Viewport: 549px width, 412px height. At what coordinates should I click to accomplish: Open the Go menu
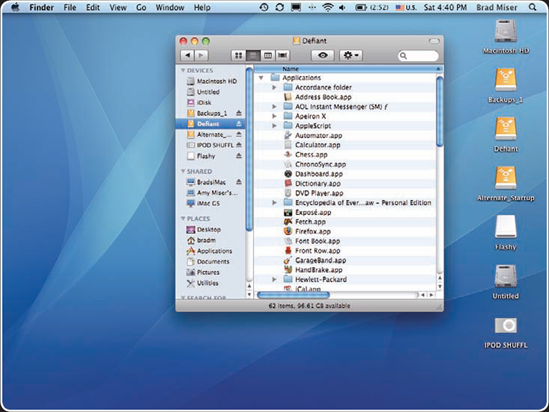click(x=141, y=7)
